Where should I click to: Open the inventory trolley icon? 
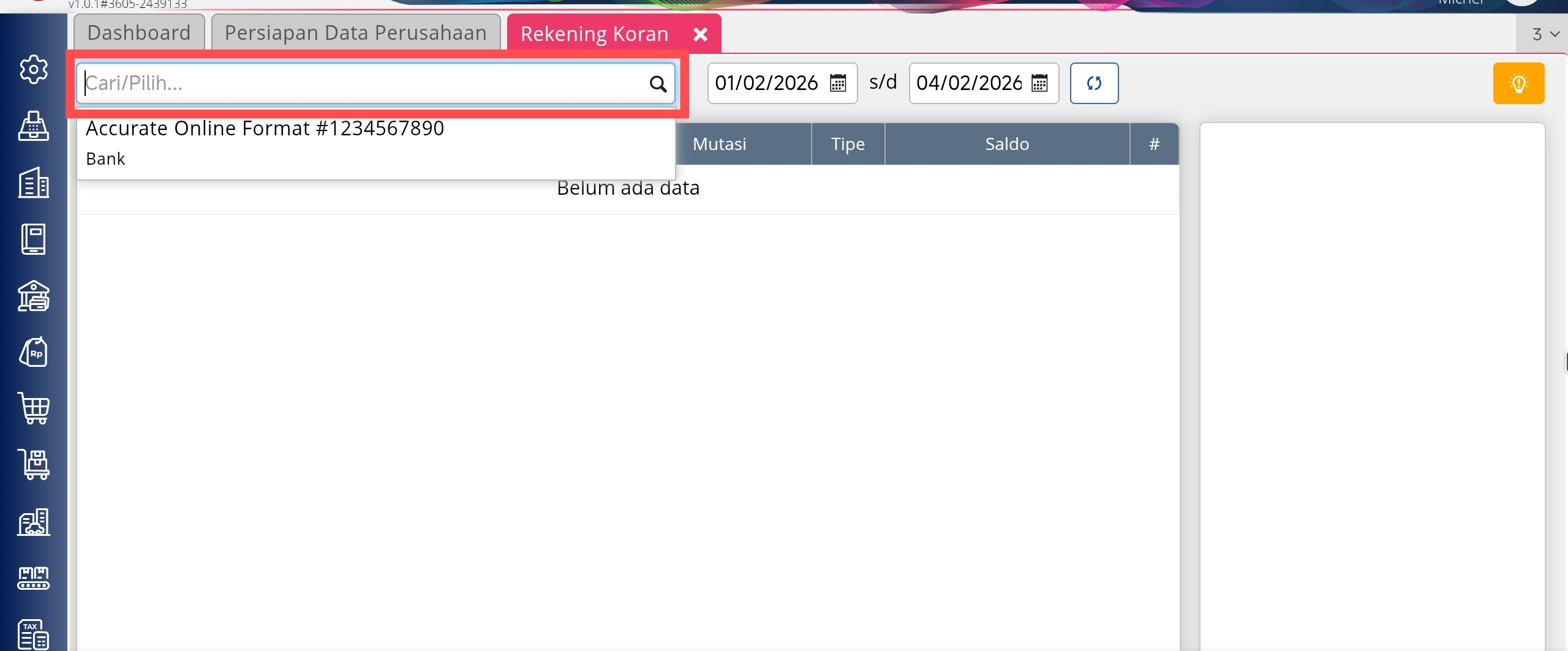pyautogui.click(x=33, y=464)
